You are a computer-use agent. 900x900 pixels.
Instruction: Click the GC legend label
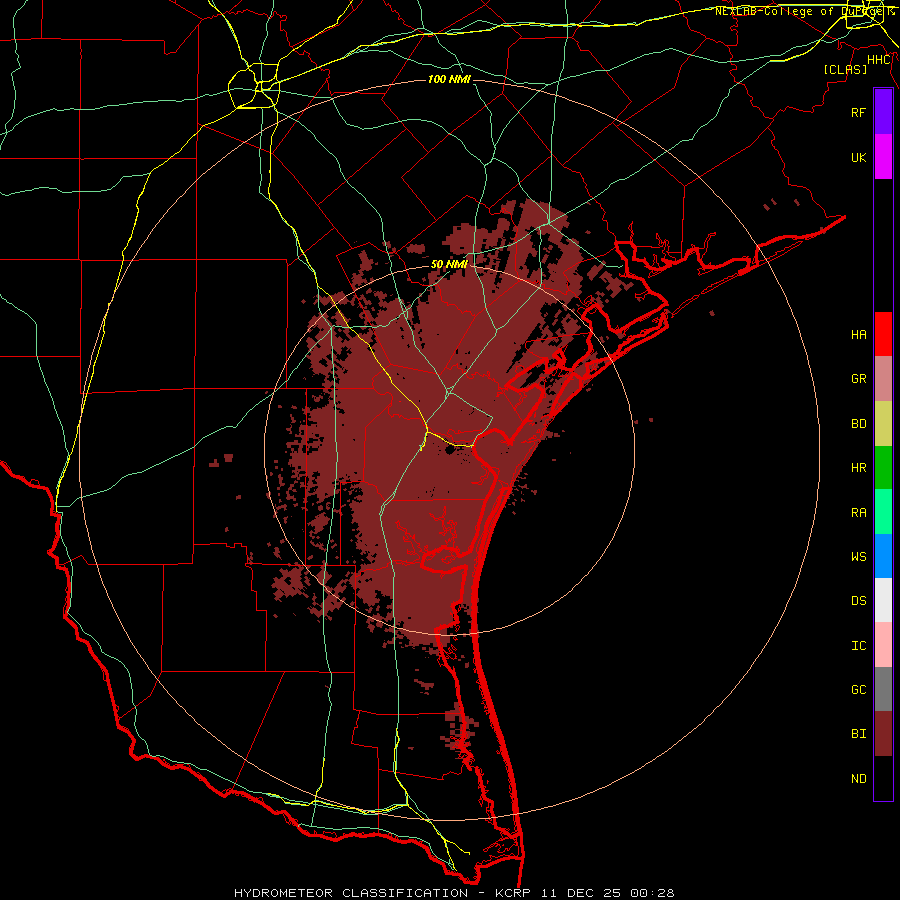coord(858,689)
